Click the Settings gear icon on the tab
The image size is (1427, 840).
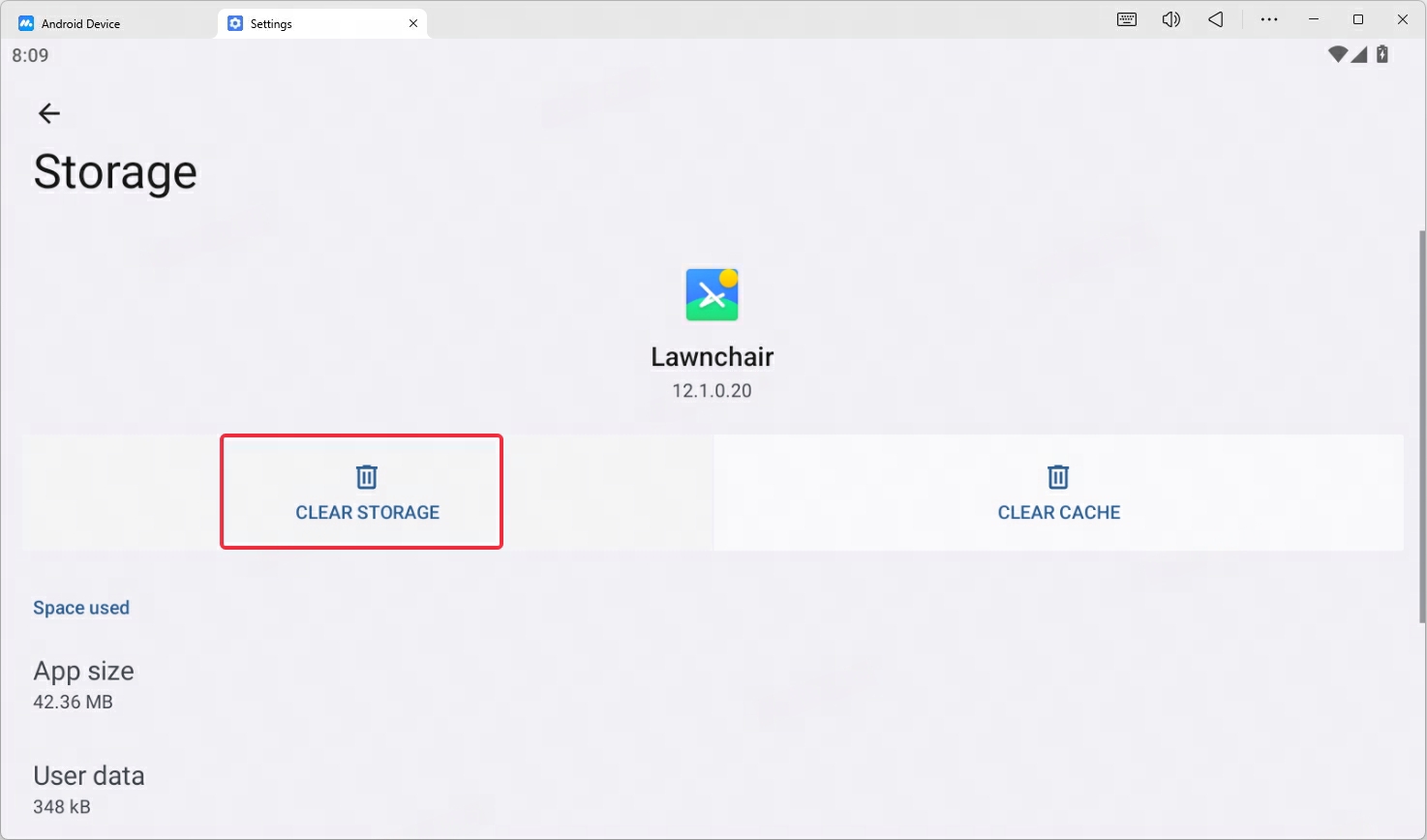coord(235,23)
